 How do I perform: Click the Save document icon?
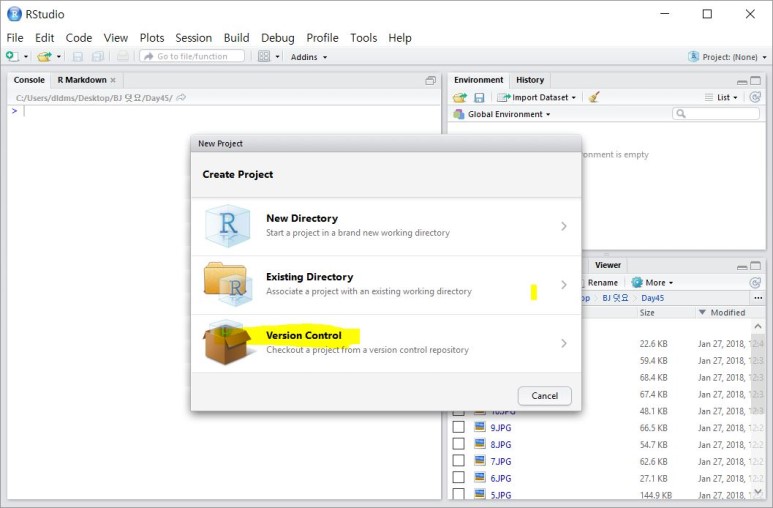[x=77, y=57]
